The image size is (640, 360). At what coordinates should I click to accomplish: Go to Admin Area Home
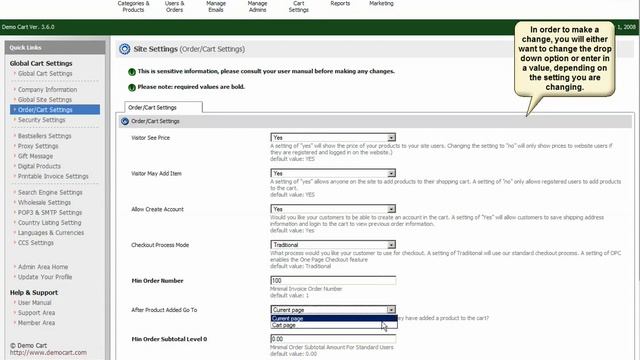click(43, 267)
